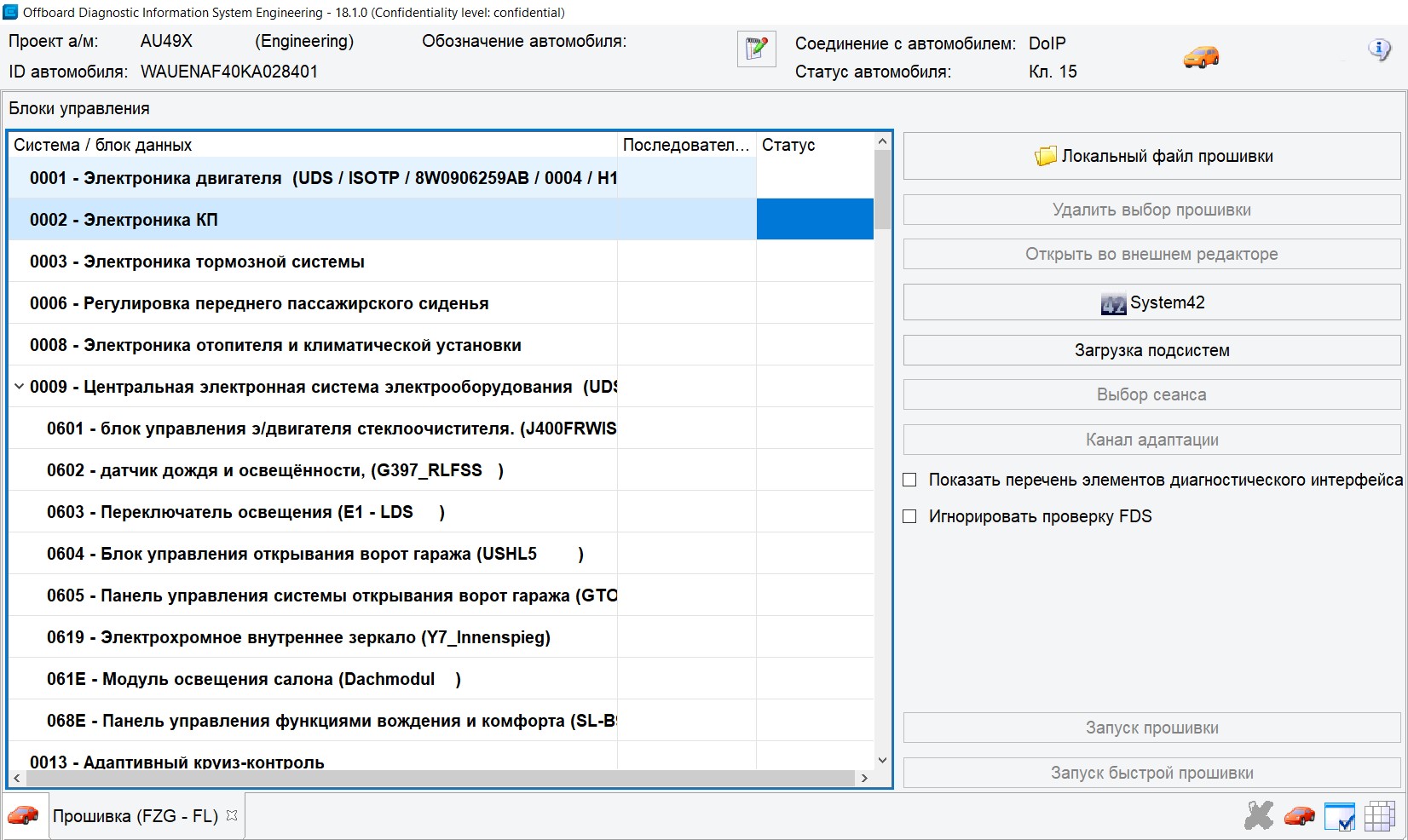The image size is (1408, 840).
Task: Click the 'Статус' column header
Action: (x=788, y=145)
